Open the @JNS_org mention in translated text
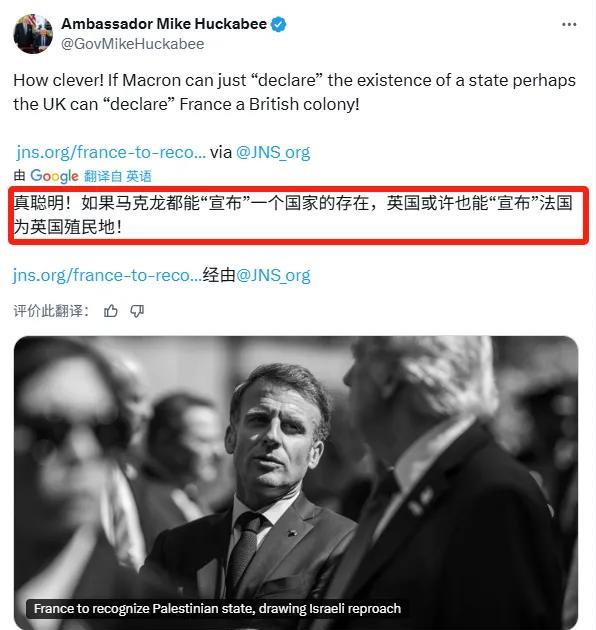Viewport: 596px width, 630px height. tap(273, 275)
